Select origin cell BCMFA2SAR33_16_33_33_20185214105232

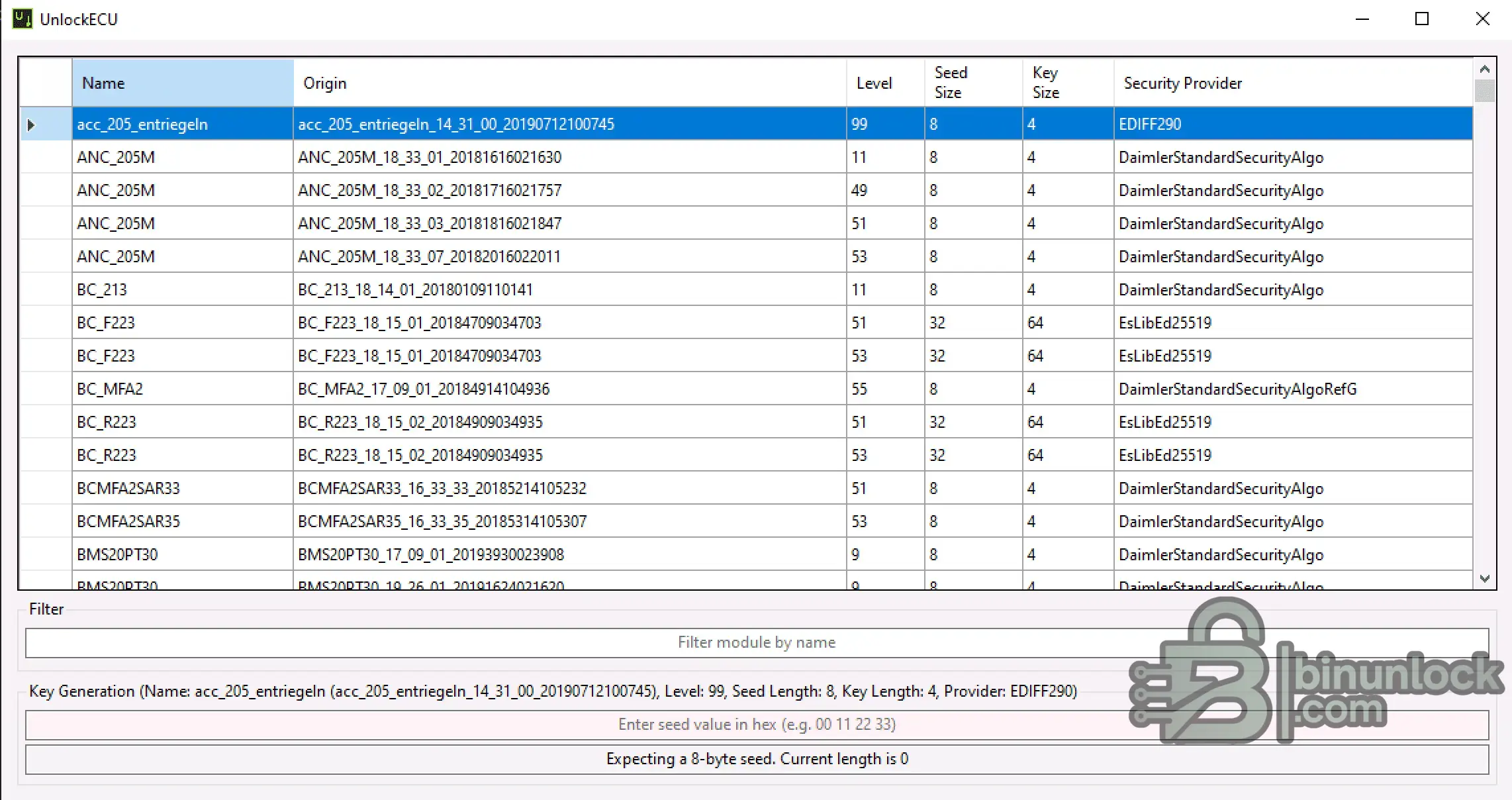[570, 488]
